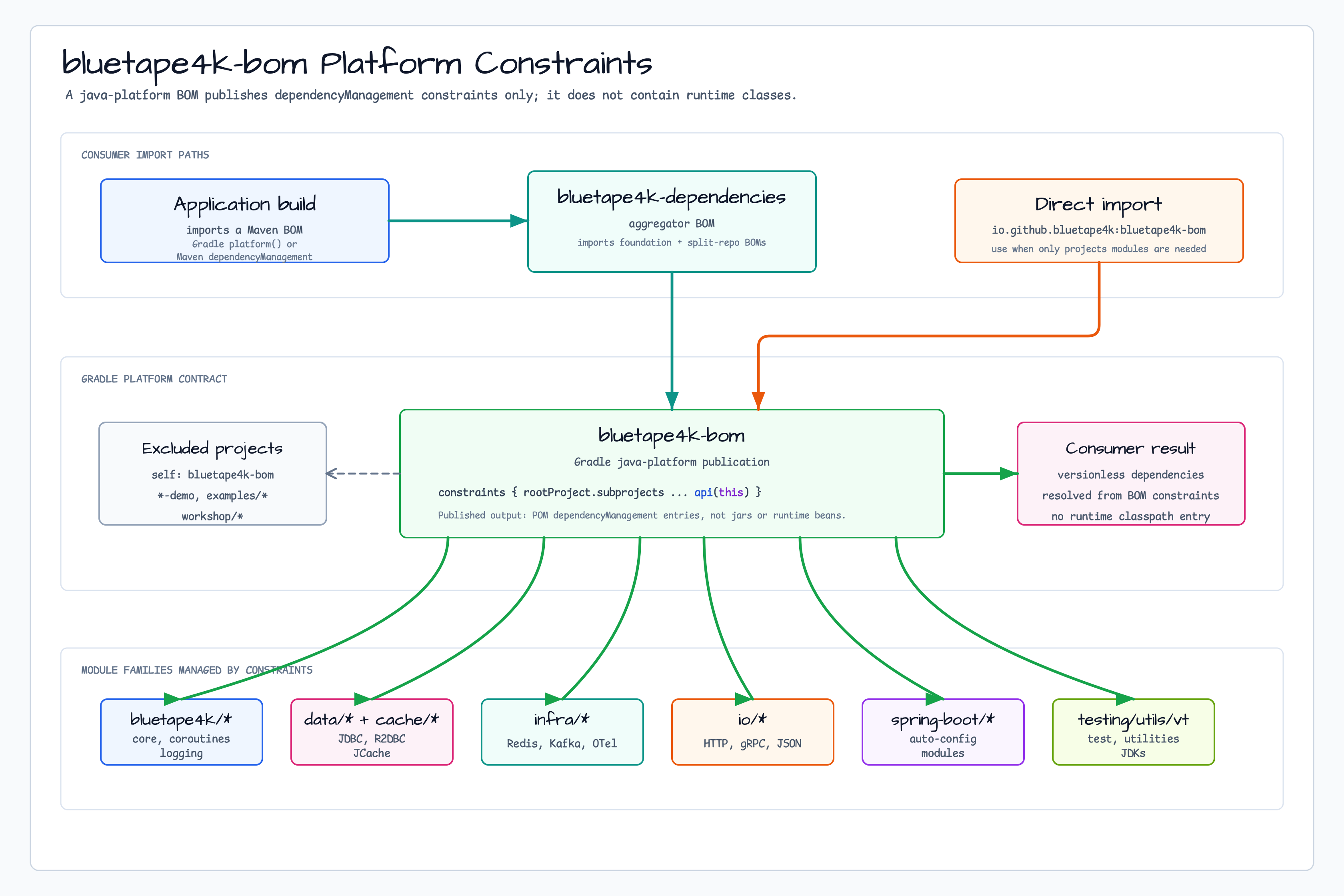Select the bluetape4k-dependencies node

click(672, 221)
